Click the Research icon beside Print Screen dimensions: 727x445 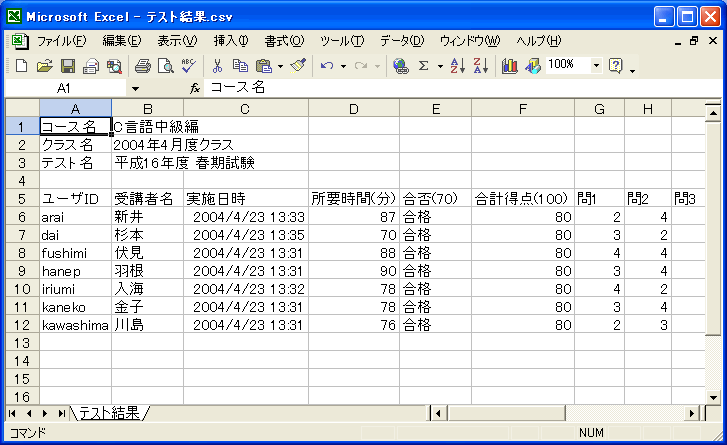(114, 66)
